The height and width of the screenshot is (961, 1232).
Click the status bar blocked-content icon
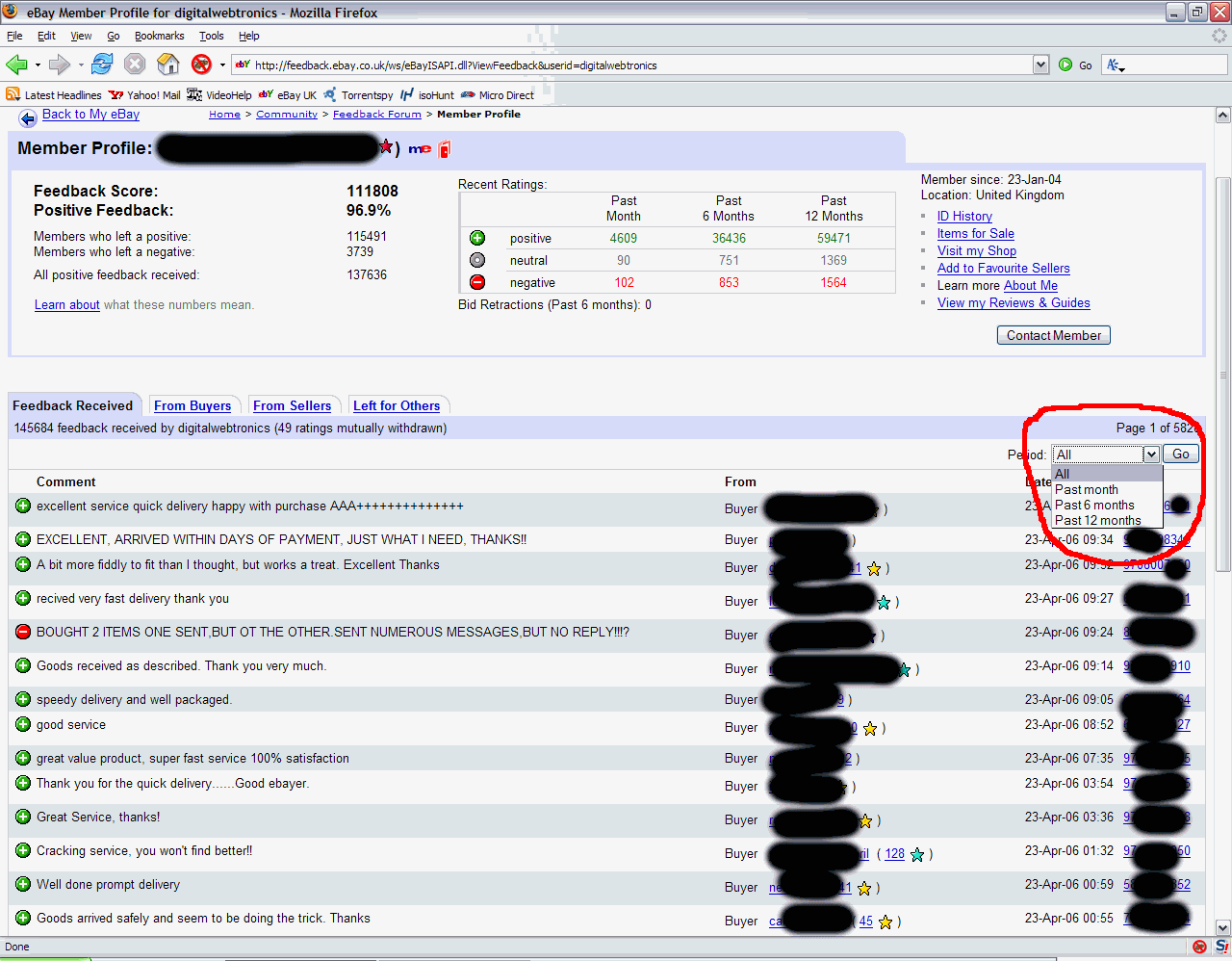1199,947
